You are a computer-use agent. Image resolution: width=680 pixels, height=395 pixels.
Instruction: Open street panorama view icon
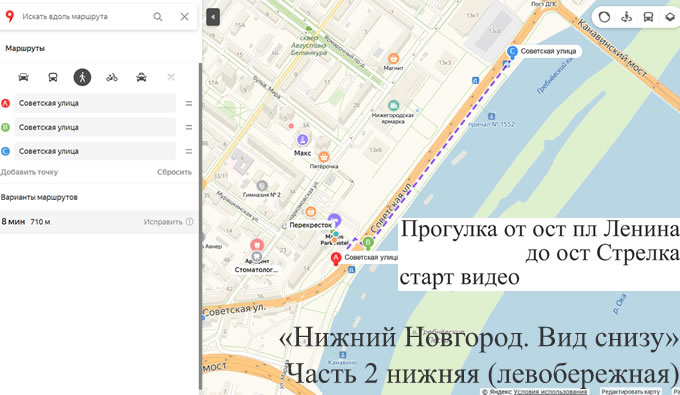626,17
